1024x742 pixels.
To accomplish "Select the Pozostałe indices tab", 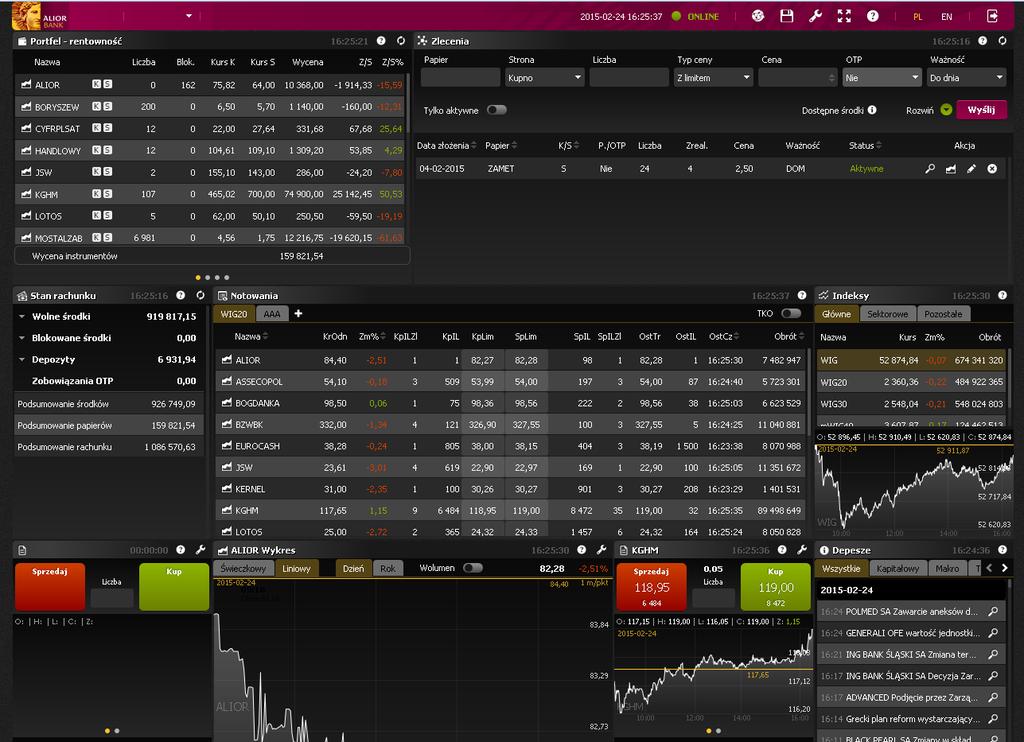I will (943, 314).
